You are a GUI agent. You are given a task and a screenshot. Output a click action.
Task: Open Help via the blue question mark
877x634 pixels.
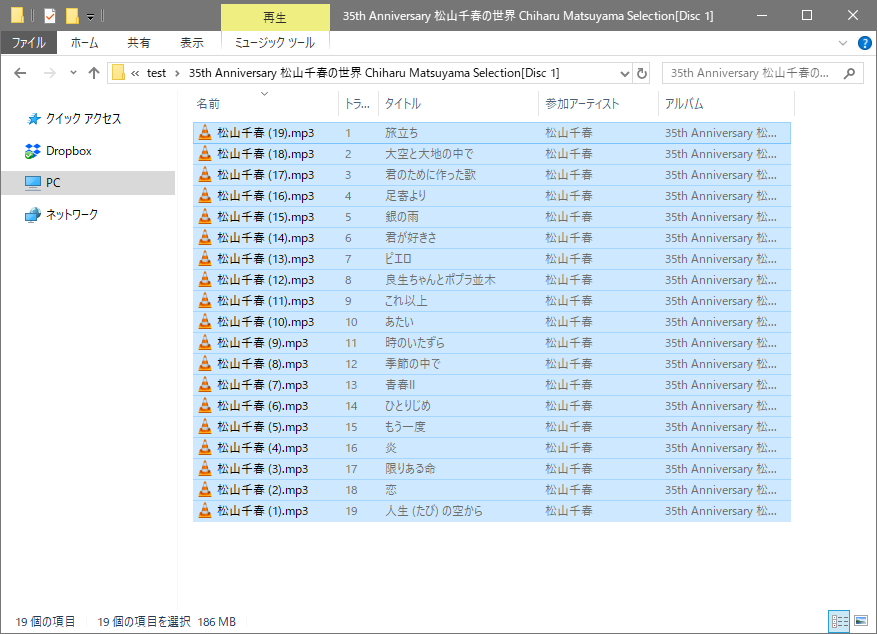click(x=861, y=43)
